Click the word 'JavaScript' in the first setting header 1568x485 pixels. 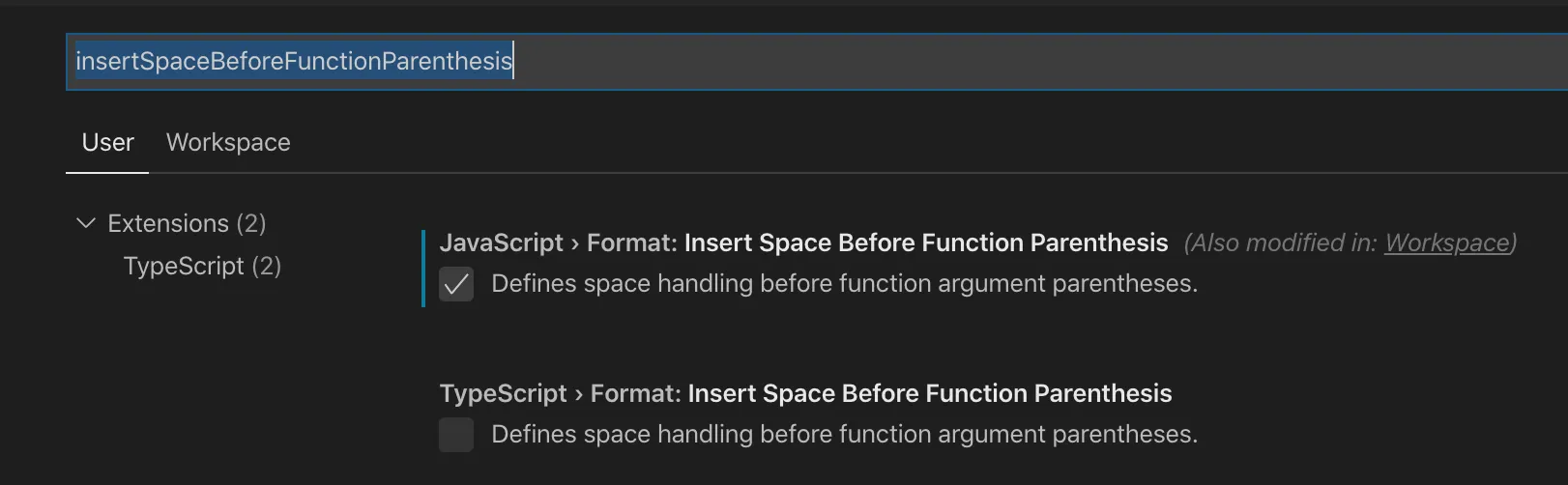click(501, 242)
